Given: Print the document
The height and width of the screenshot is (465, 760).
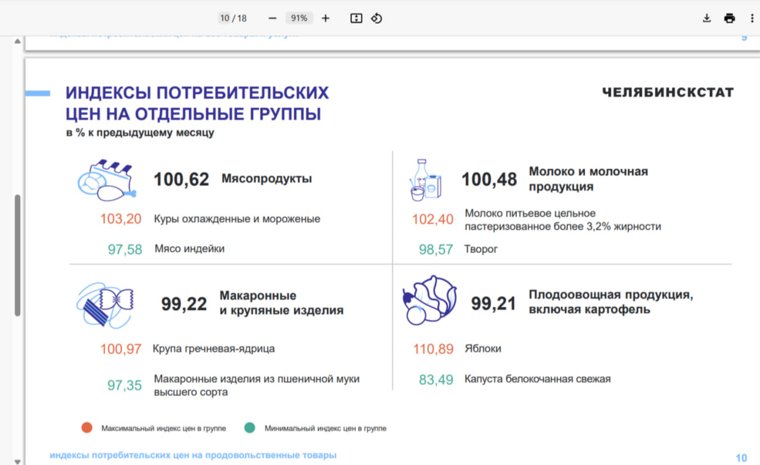Looking at the screenshot, I should pos(729,18).
